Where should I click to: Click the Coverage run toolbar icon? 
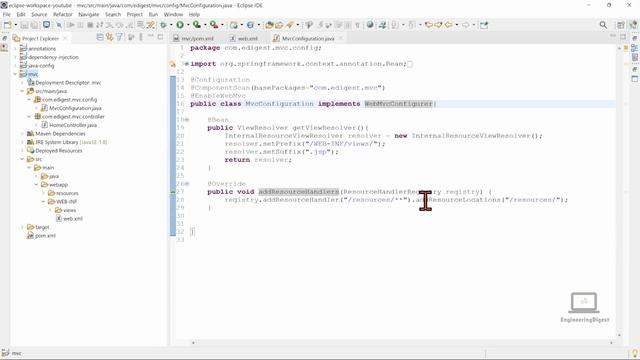pos(197,25)
